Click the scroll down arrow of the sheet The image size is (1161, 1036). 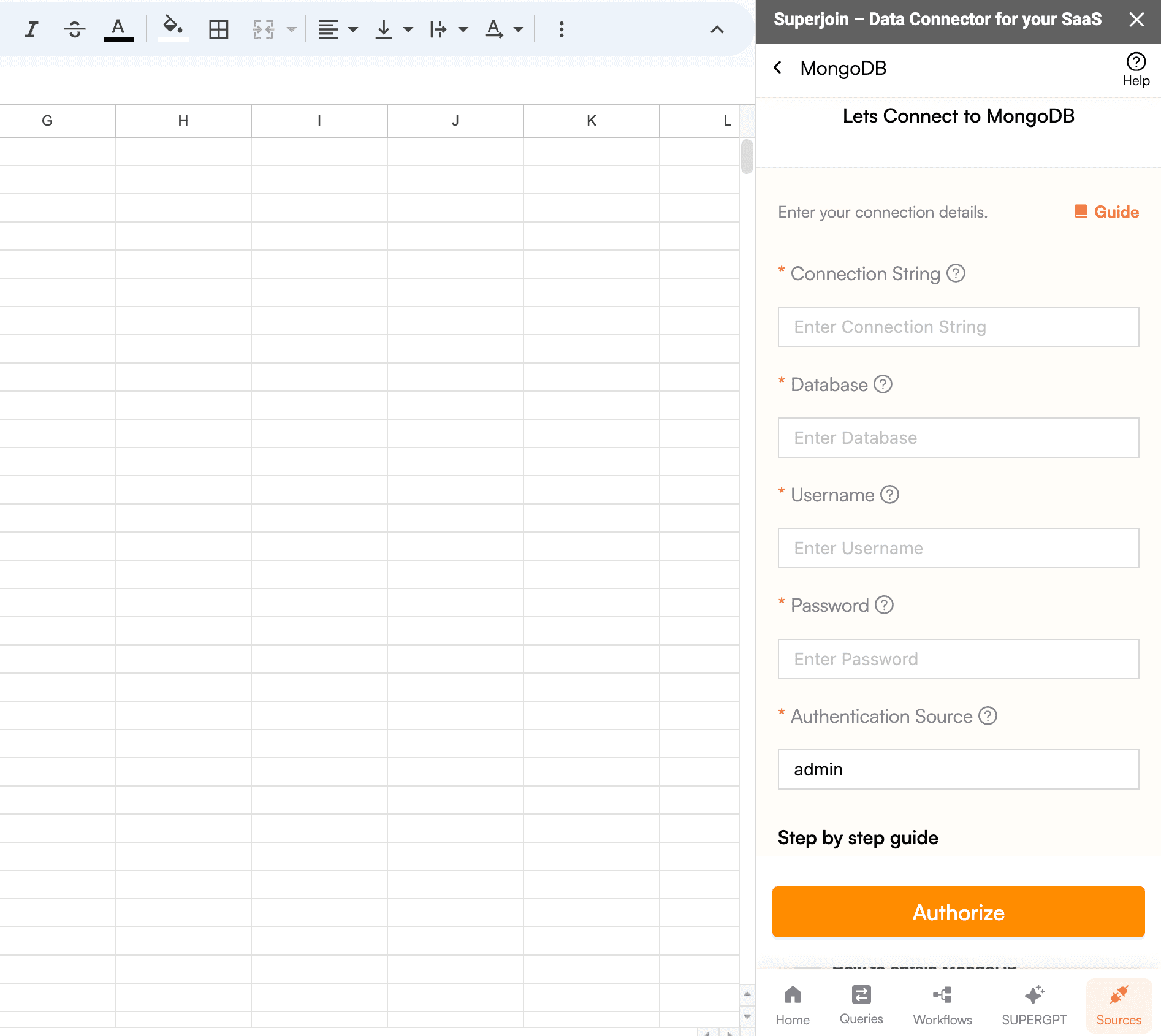pyautogui.click(x=747, y=1016)
